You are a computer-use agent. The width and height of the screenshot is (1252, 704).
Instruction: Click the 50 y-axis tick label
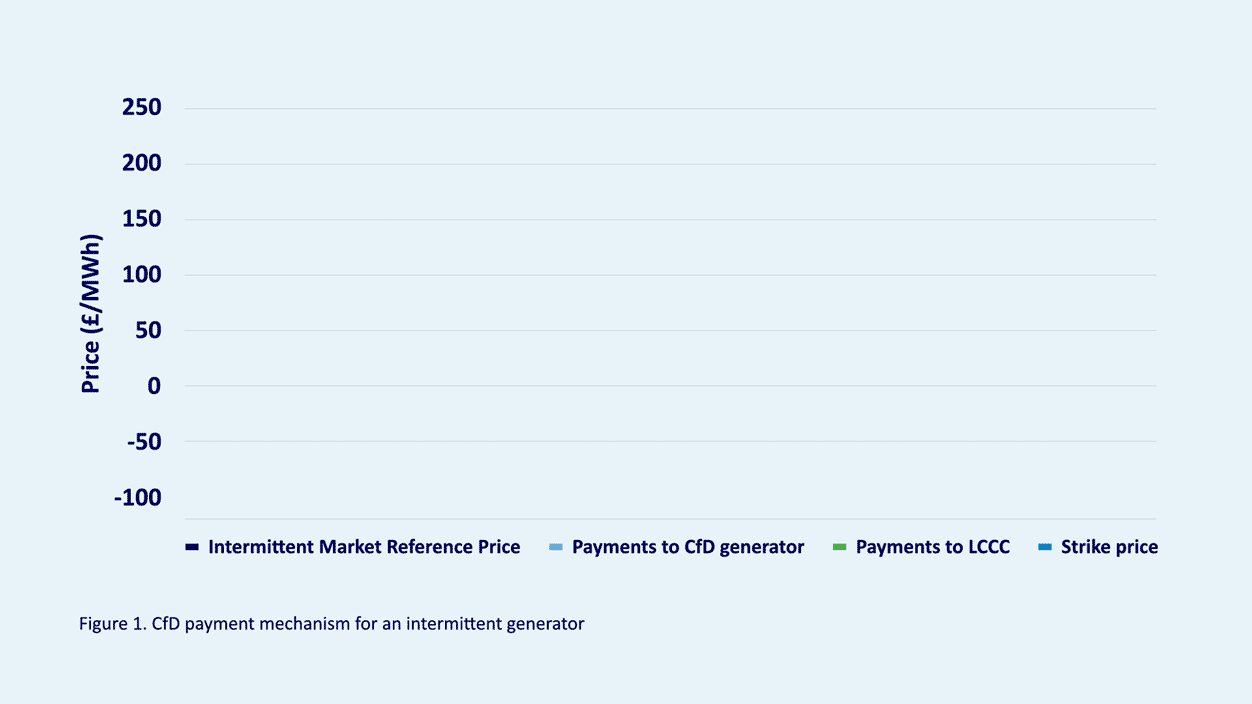tap(148, 330)
